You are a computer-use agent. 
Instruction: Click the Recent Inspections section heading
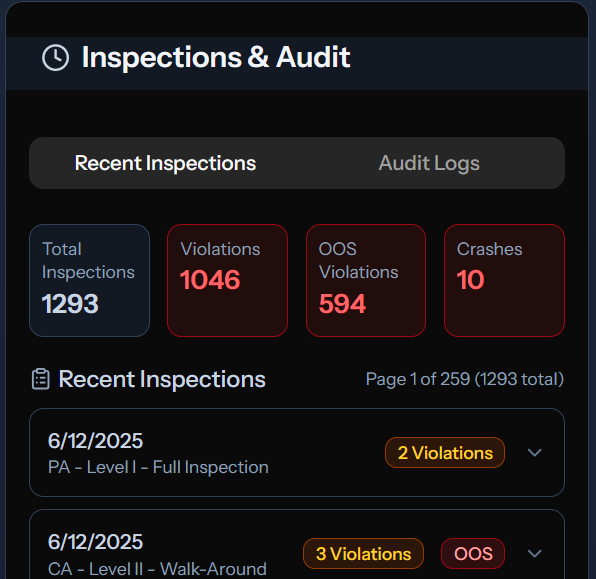162,379
